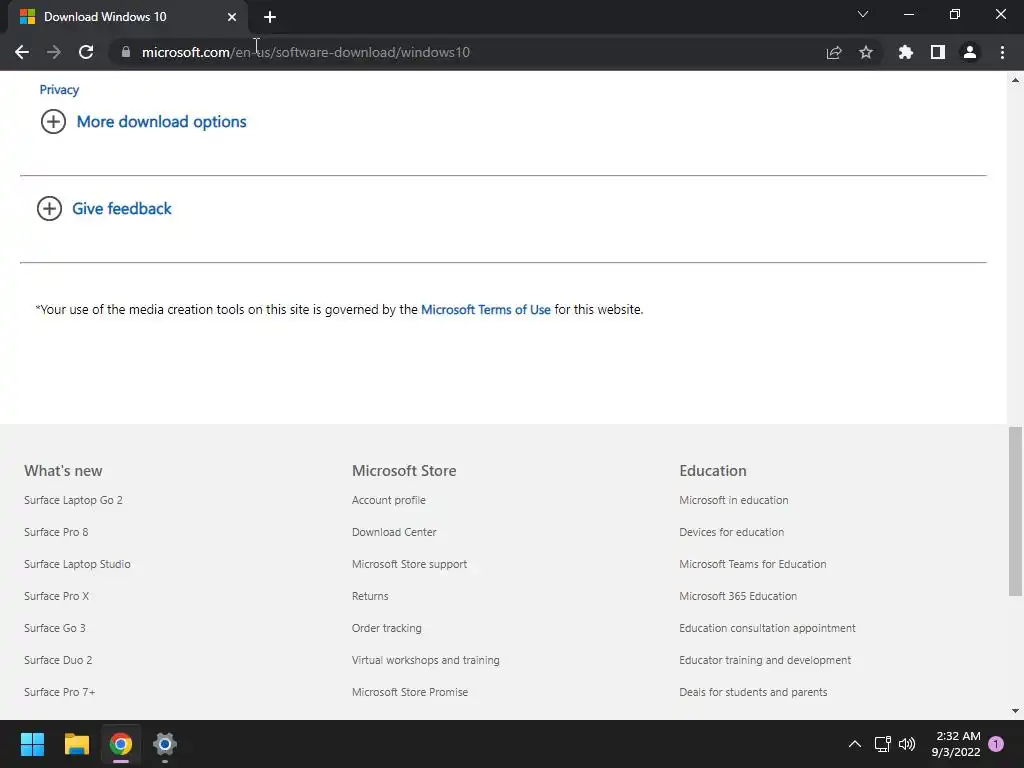Show hidden system tray icons

(x=854, y=744)
